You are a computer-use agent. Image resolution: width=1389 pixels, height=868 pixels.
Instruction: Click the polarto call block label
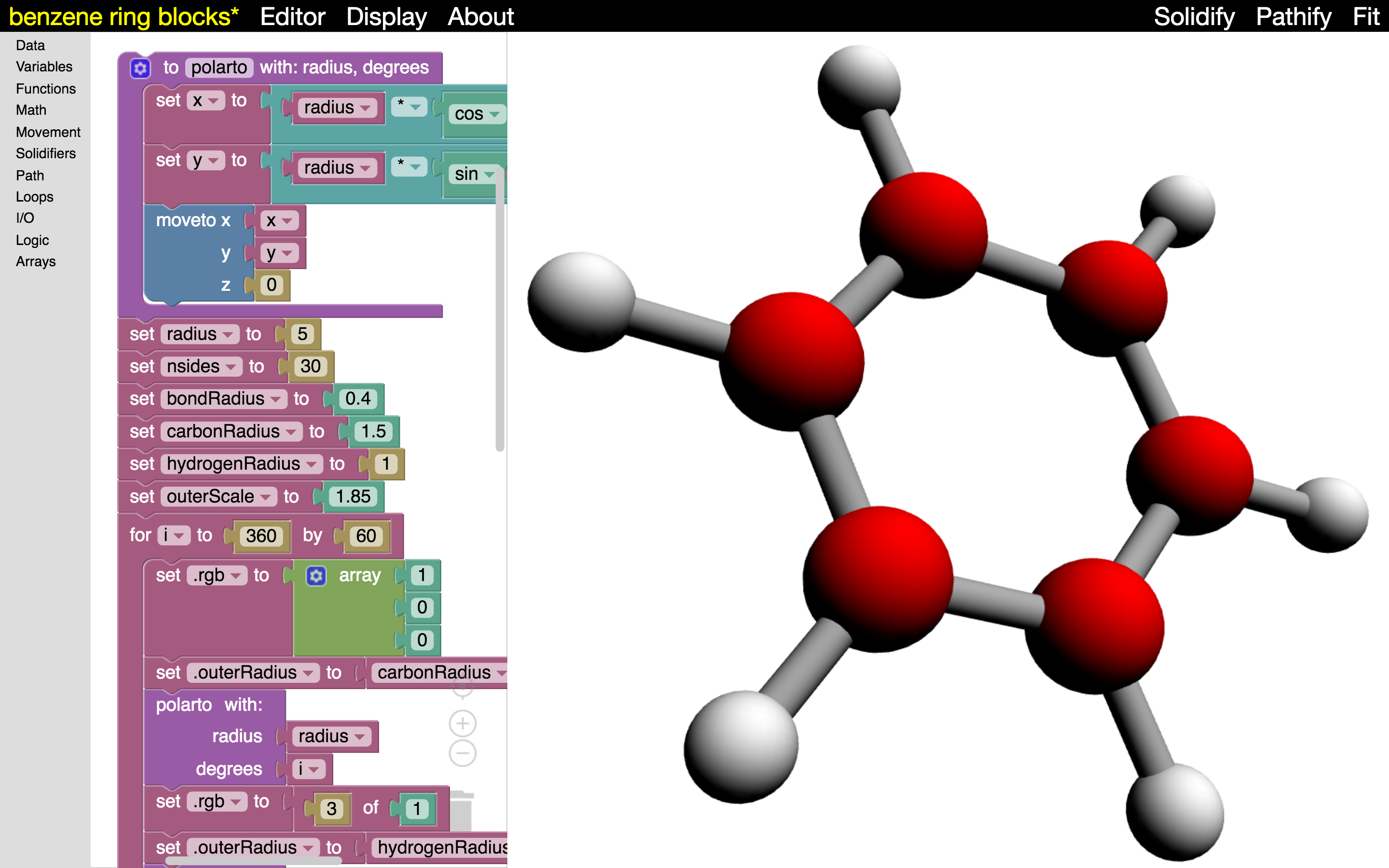click(x=209, y=705)
